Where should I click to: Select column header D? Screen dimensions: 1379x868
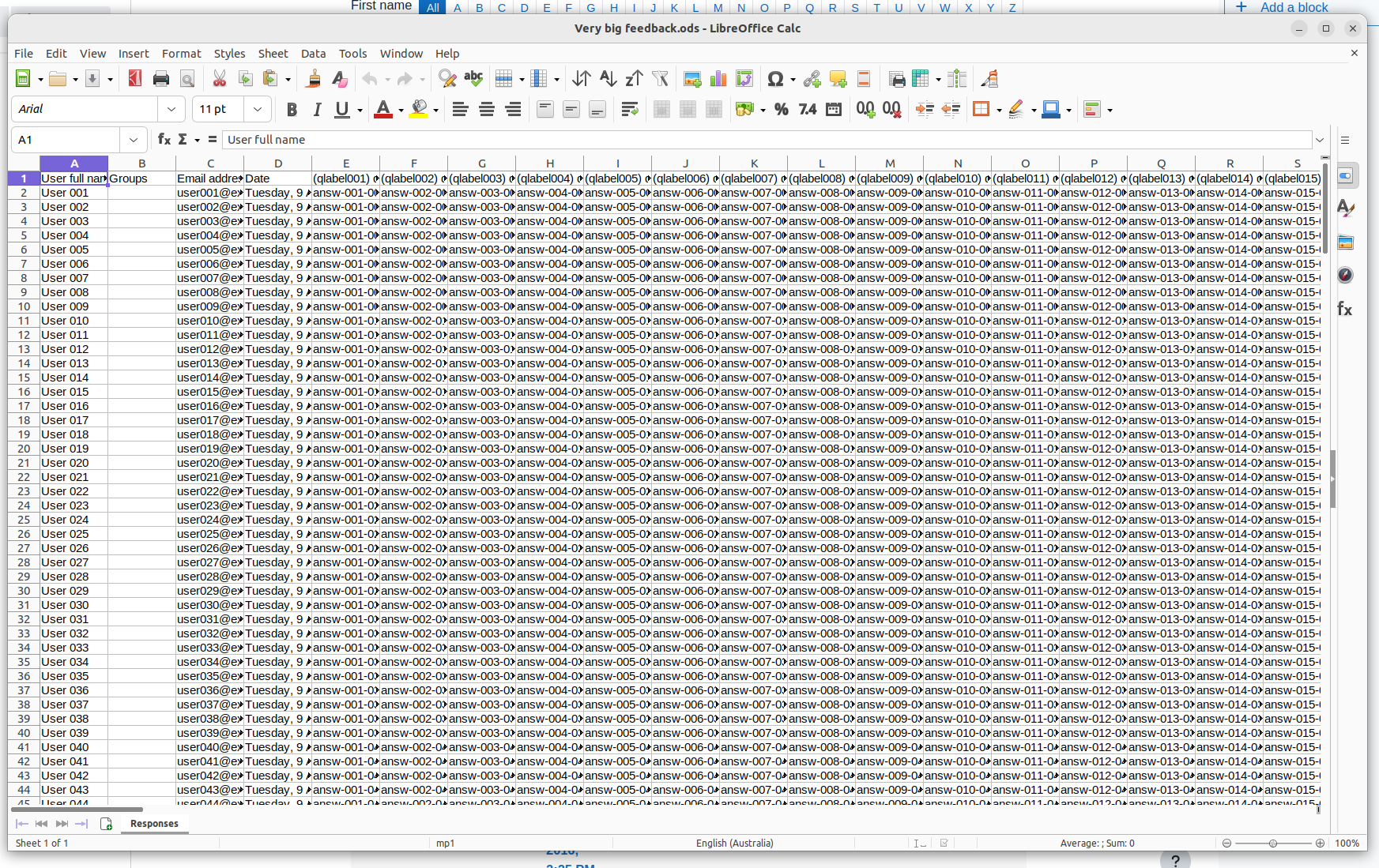pos(278,163)
